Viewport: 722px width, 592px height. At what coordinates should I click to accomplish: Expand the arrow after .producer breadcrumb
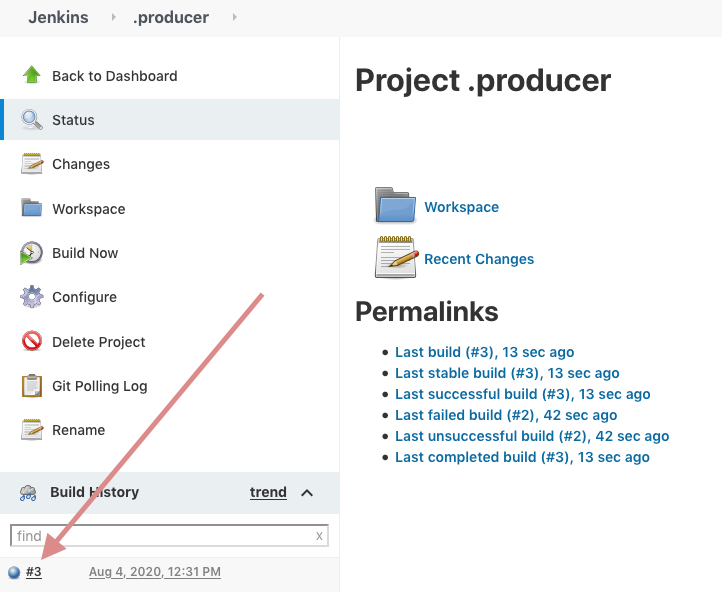pyautogui.click(x=234, y=17)
